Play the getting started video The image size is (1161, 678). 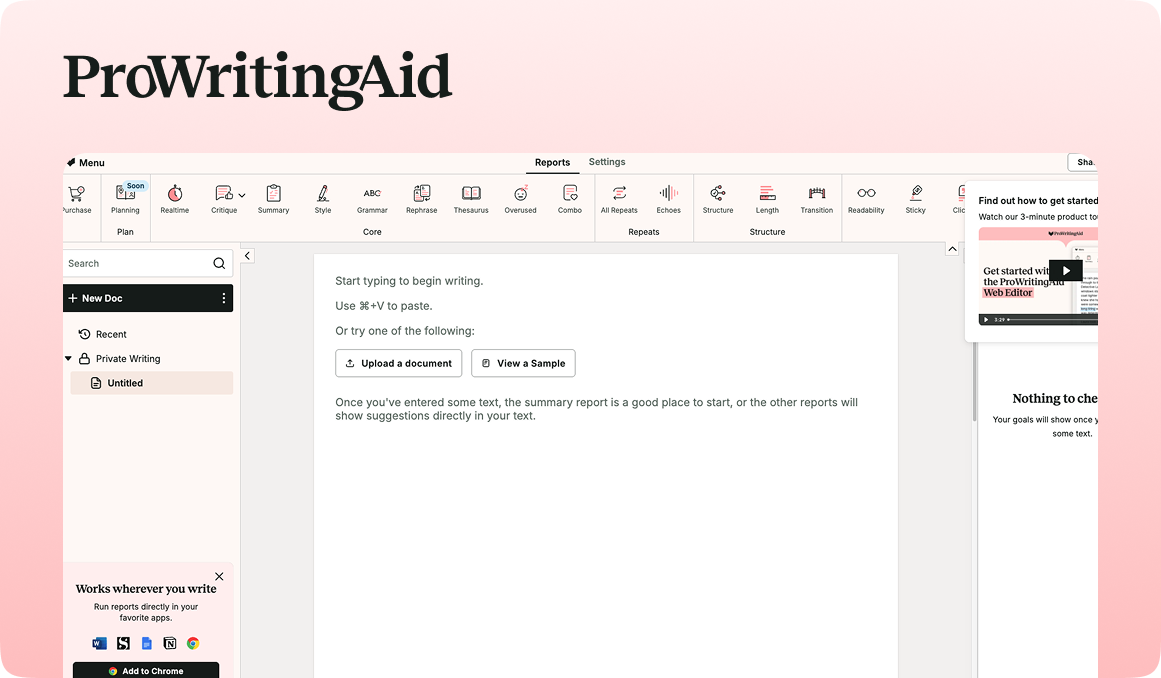point(1065,271)
